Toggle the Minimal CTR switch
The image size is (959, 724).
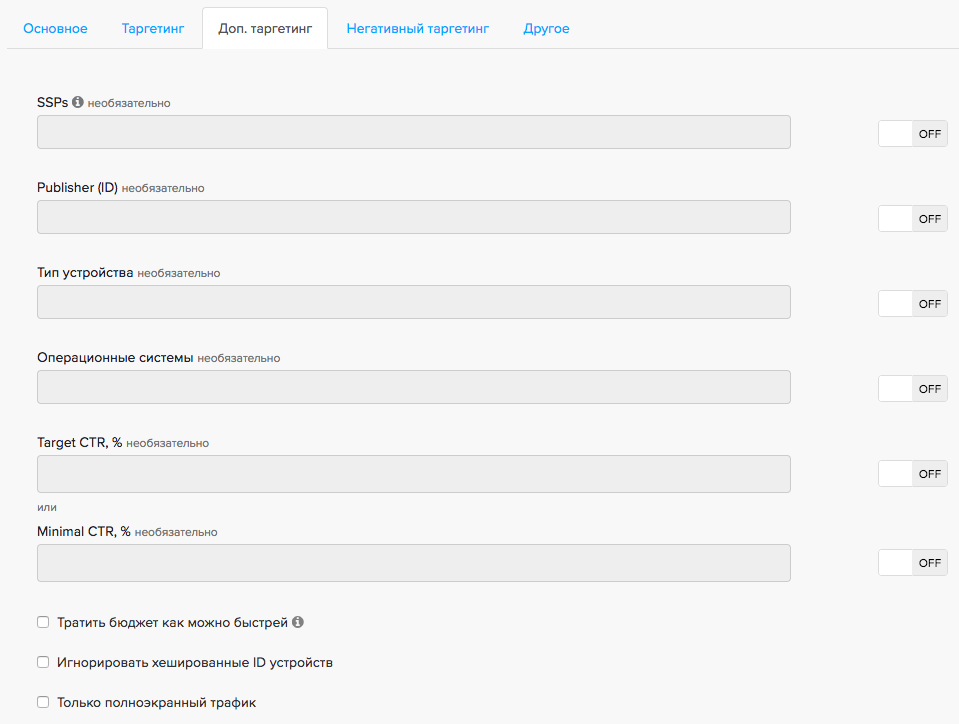(912, 563)
